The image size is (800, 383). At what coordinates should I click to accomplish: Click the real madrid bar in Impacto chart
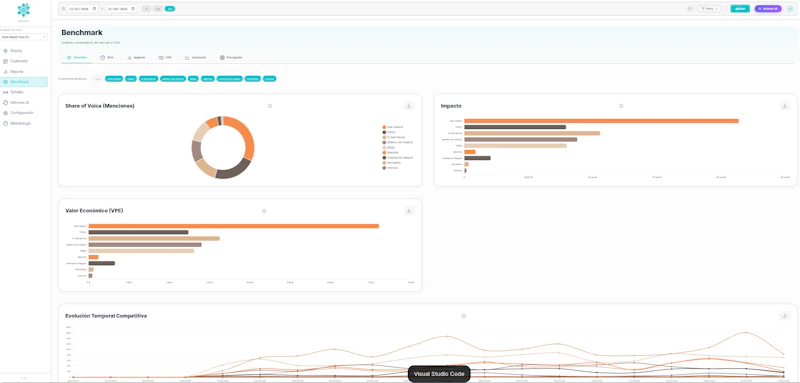602,121
